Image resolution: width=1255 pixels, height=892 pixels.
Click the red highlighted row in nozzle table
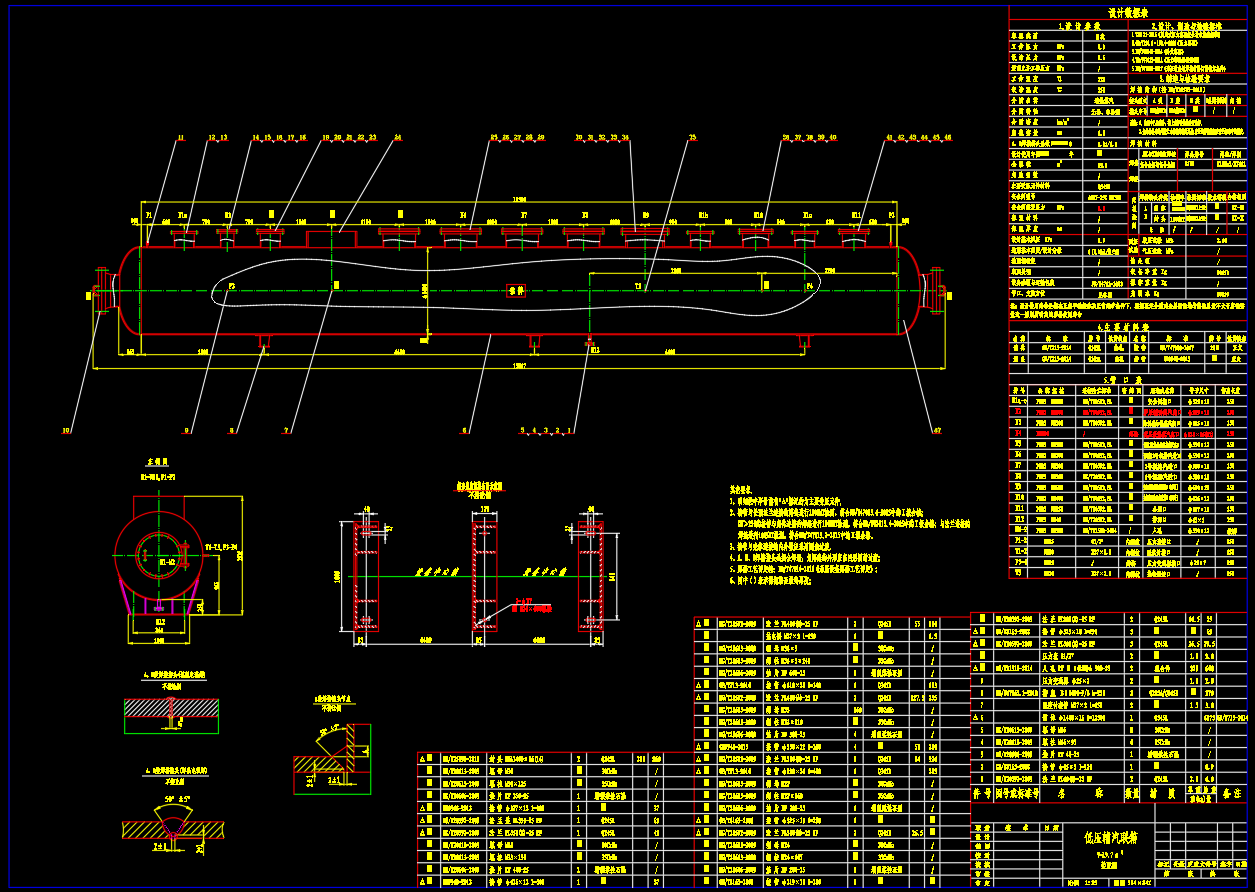pyautogui.click(x=1129, y=410)
